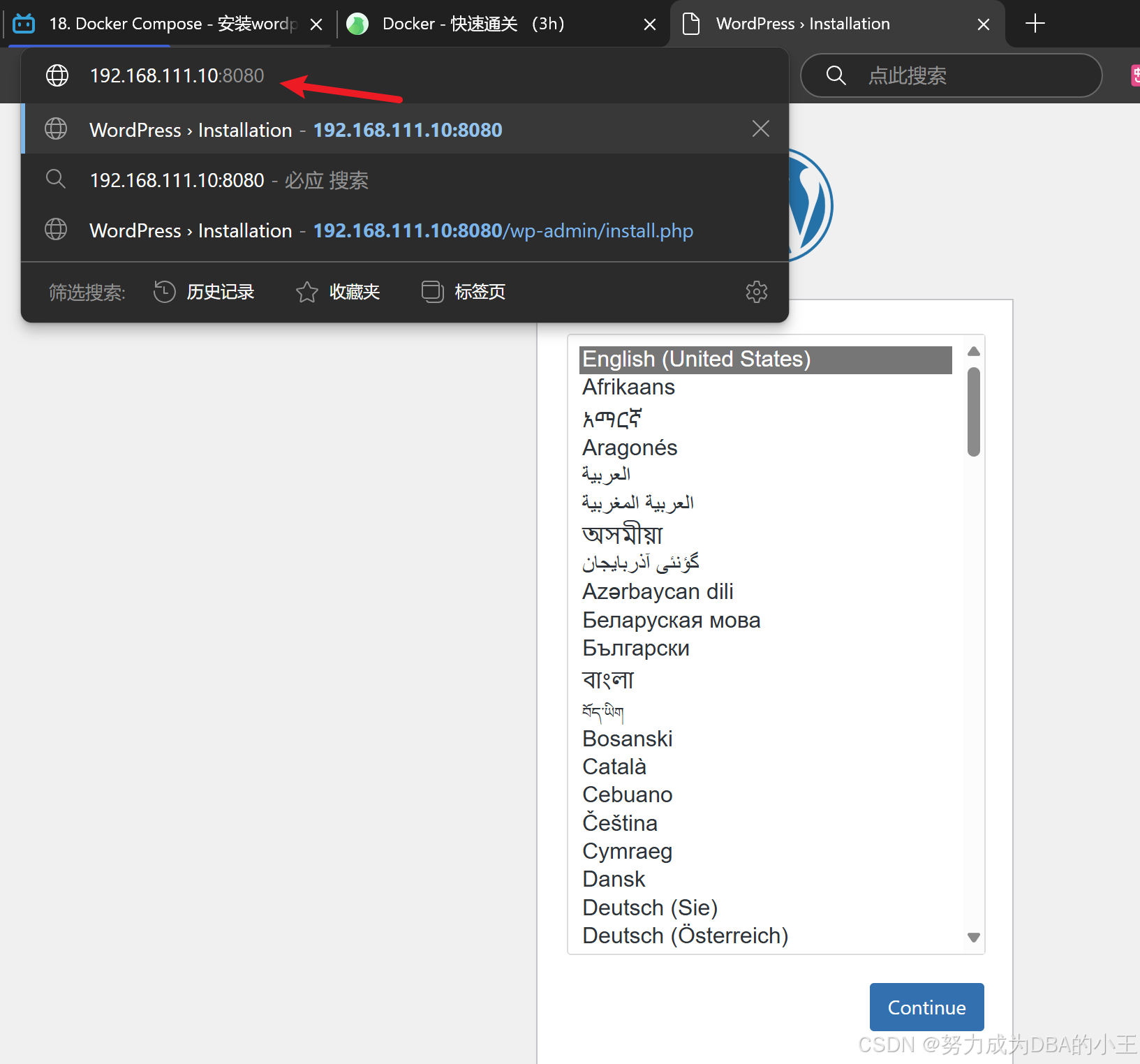The width and height of the screenshot is (1140, 1064).
Task: Filter suggestions by 标签页
Action: (464, 292)
